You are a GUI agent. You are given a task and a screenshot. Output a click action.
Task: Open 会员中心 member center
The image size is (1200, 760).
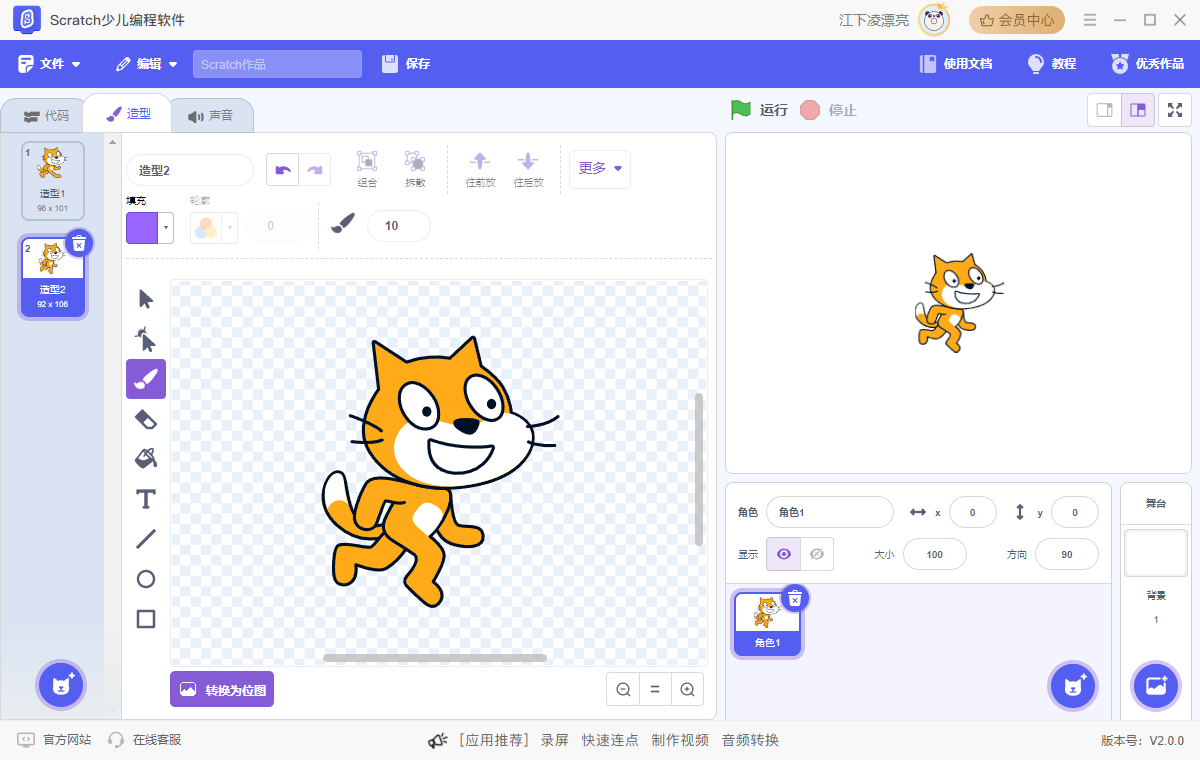point(1017,20)
